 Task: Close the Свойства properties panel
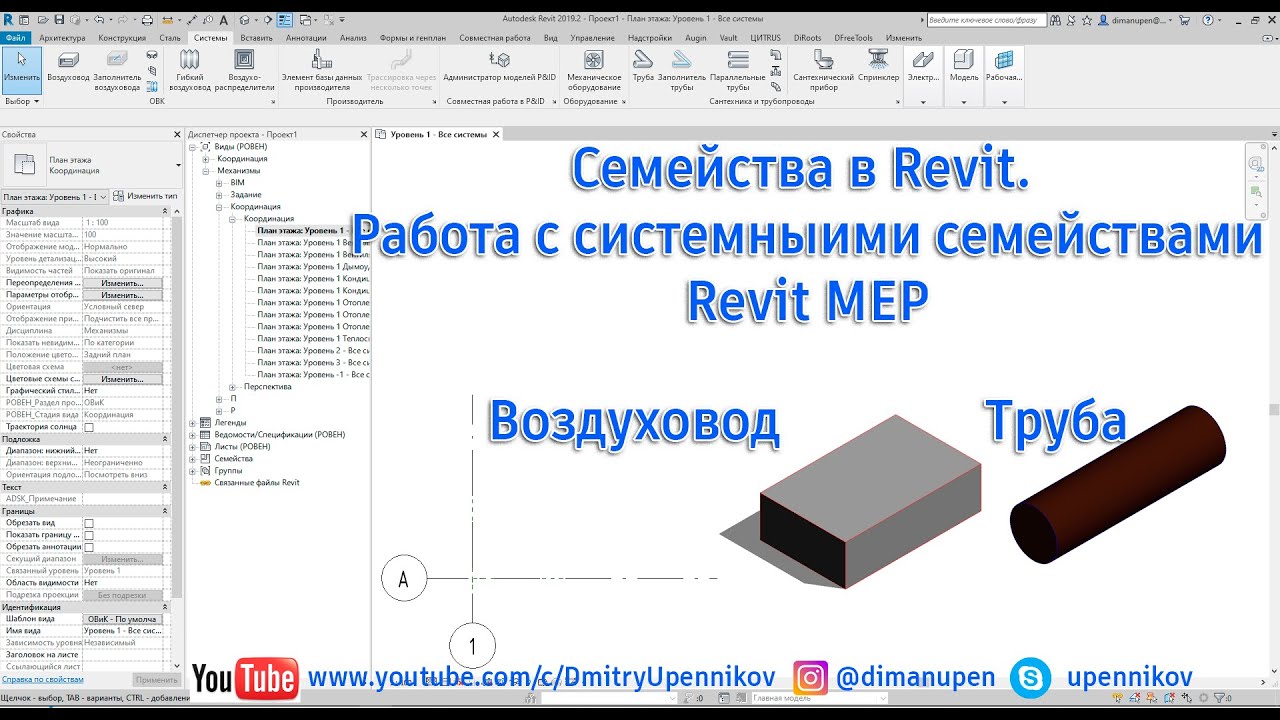(x=178, y=134)
